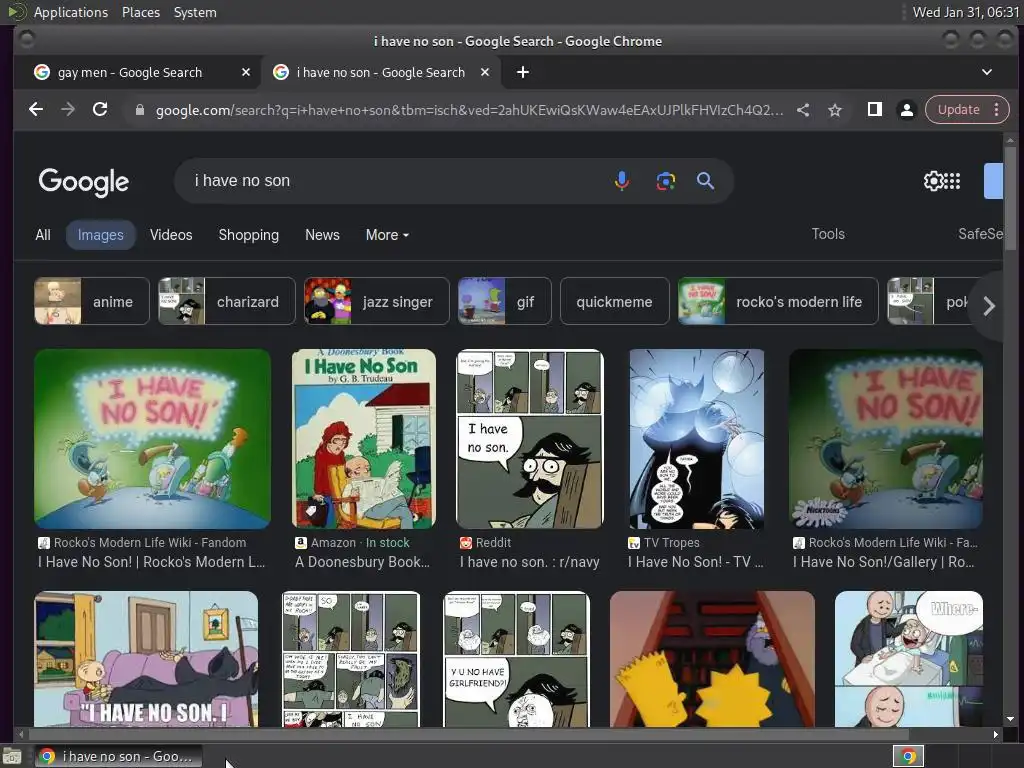
Task: Open 'I Have No Son! - TV' link
Action: pos(696,562)
